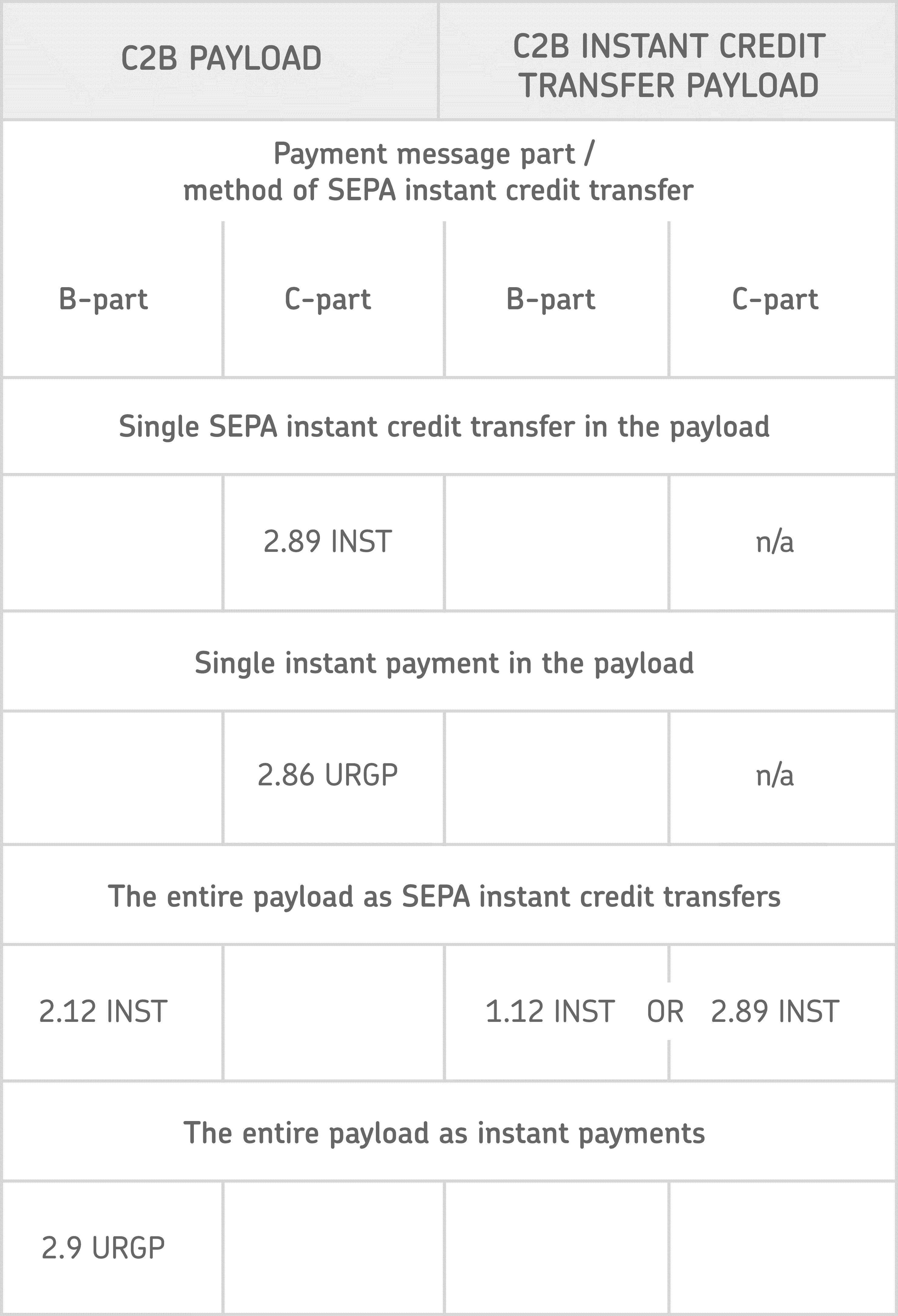Click n/a beside the 2.86 URGP row

pos(775,775)
